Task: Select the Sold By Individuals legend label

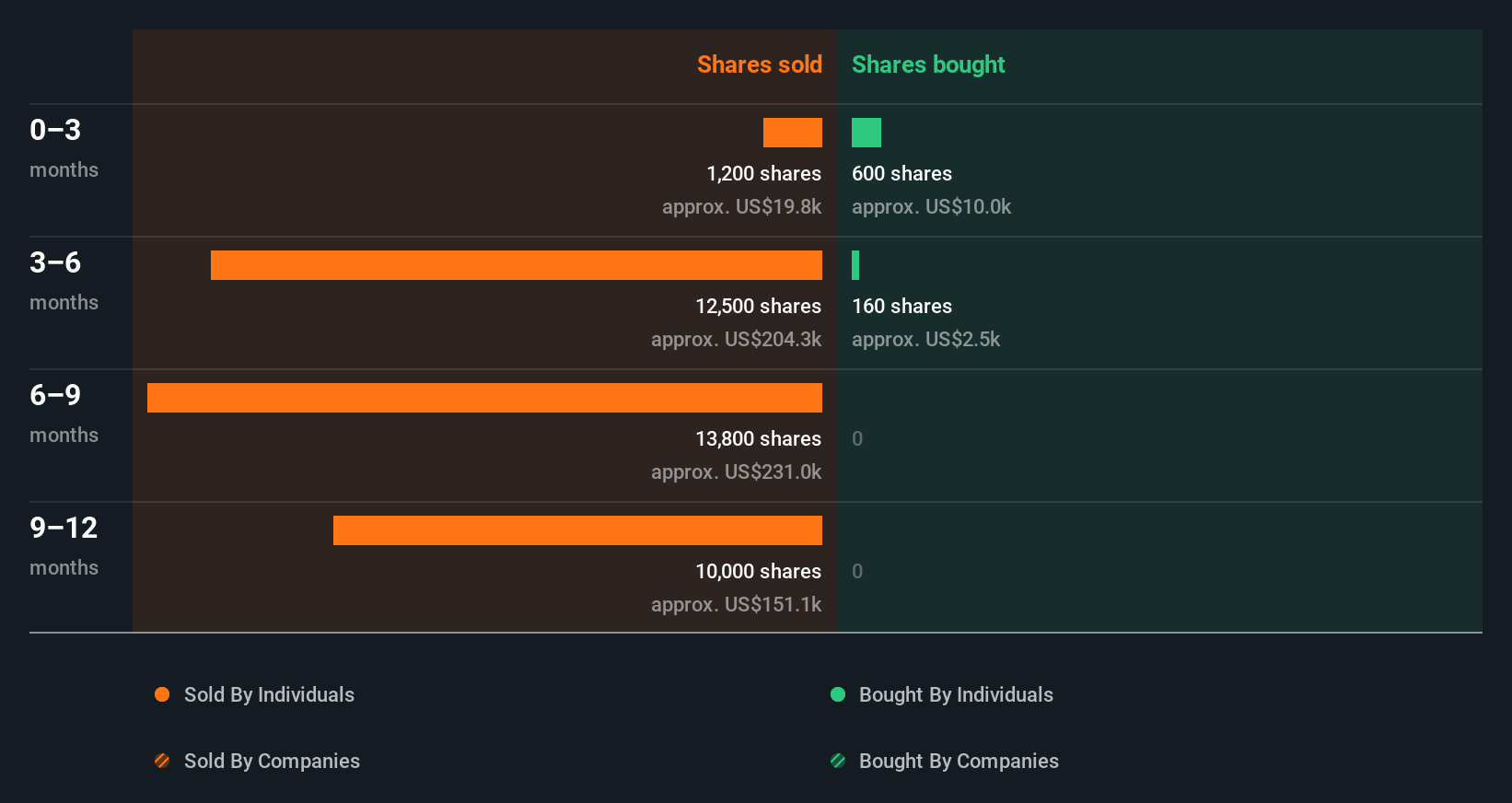Action: click(x=269, y=694)
